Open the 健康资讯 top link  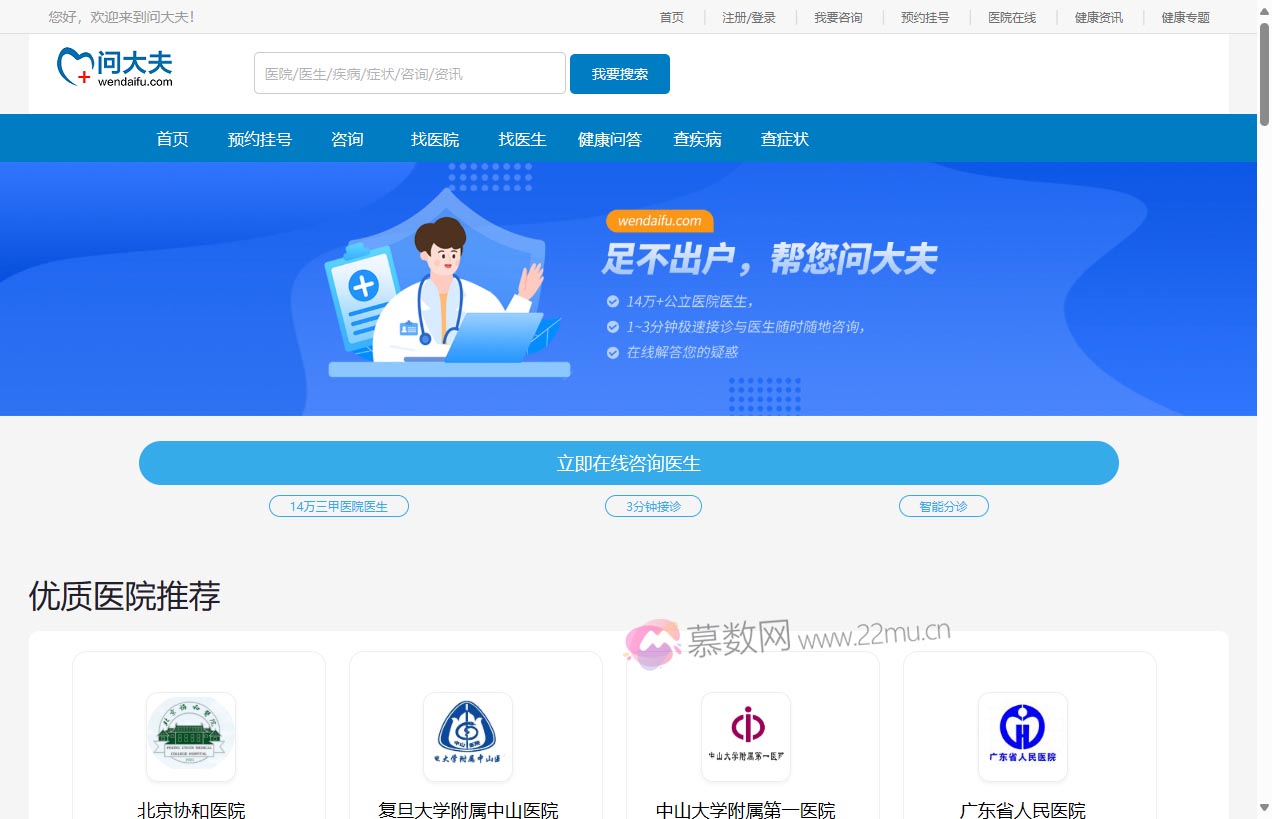coord(1098,17)
